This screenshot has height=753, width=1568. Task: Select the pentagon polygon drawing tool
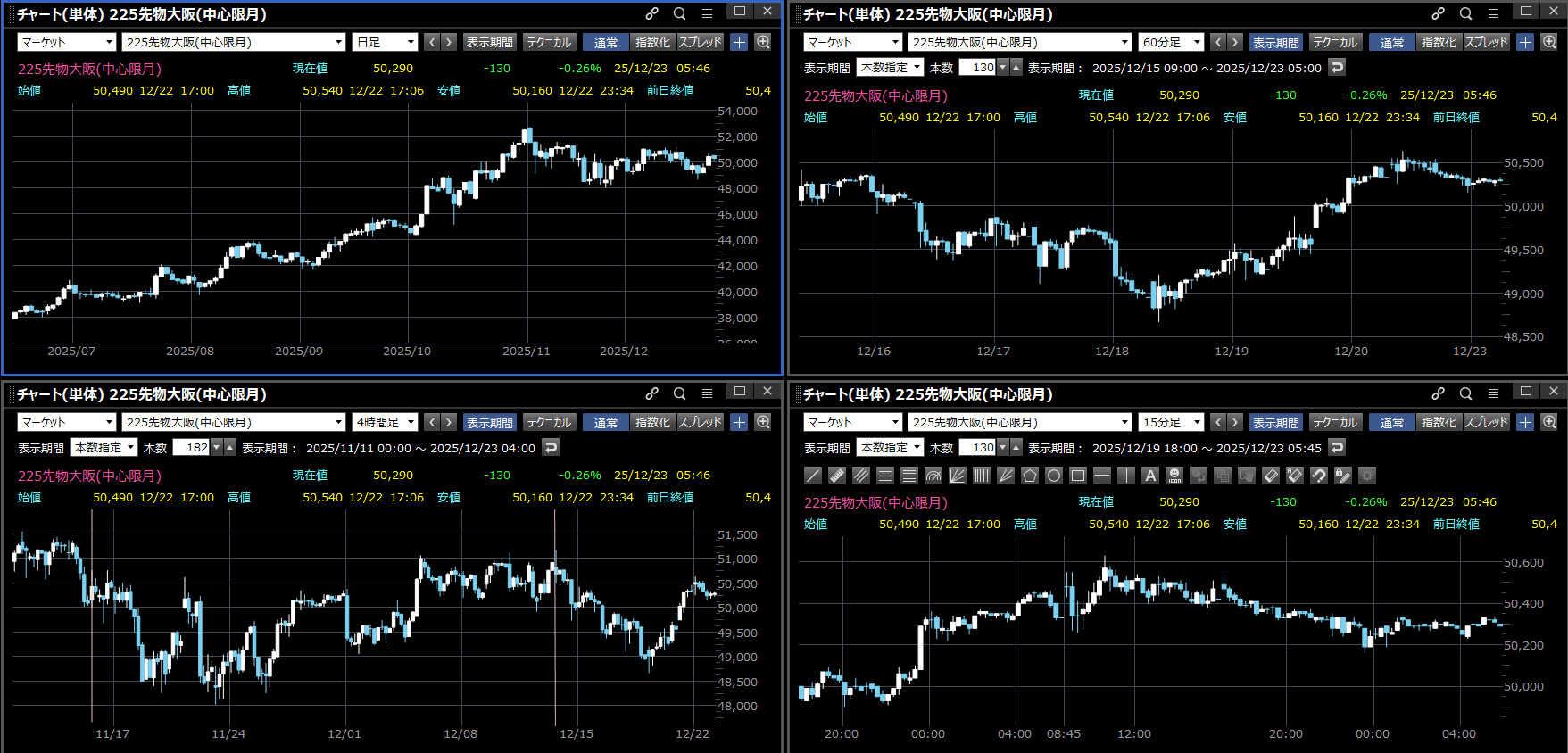click(x=1030, y=476)
